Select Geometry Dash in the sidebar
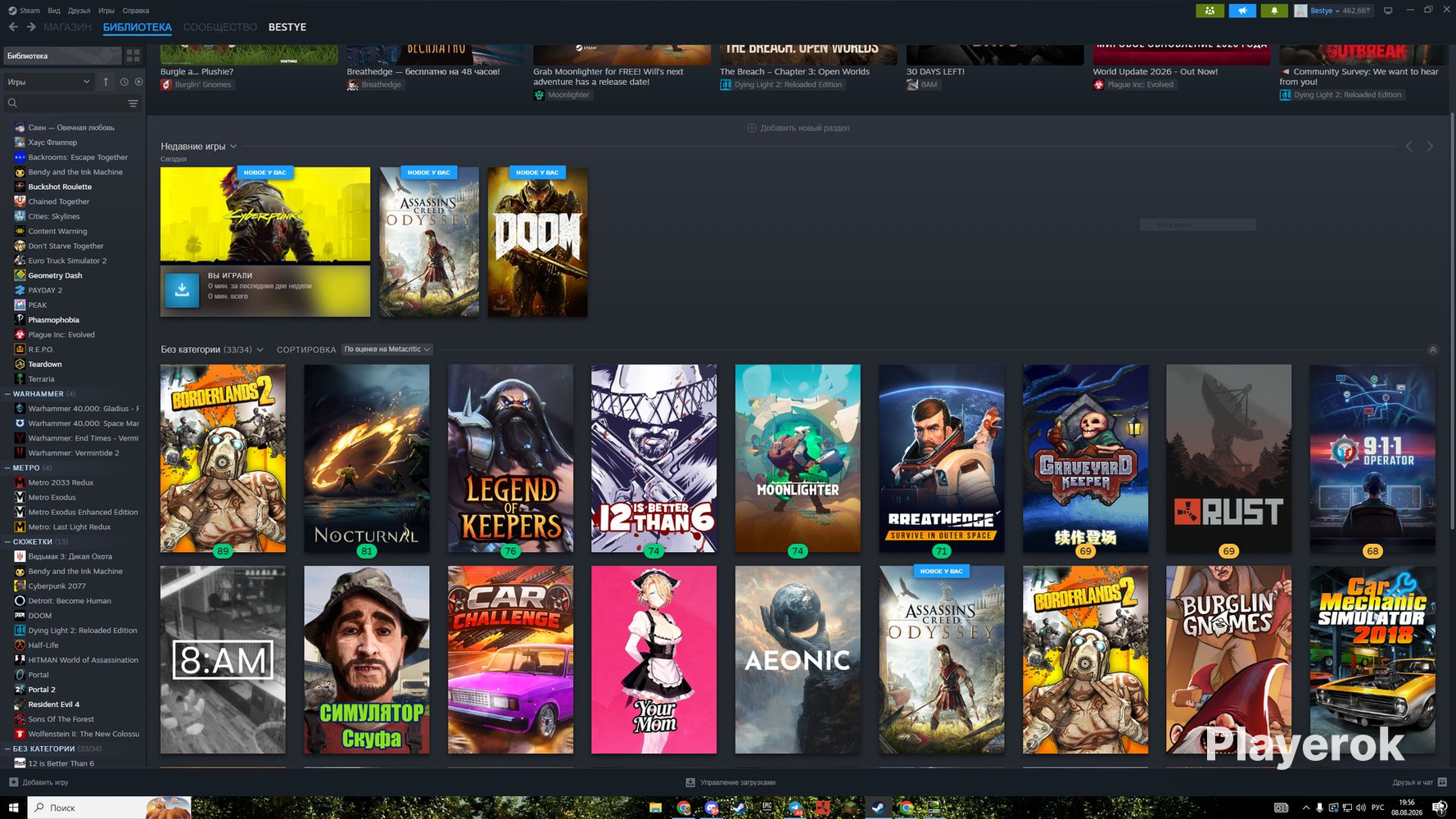1456x819 pixels. click(x=55, y=275)
